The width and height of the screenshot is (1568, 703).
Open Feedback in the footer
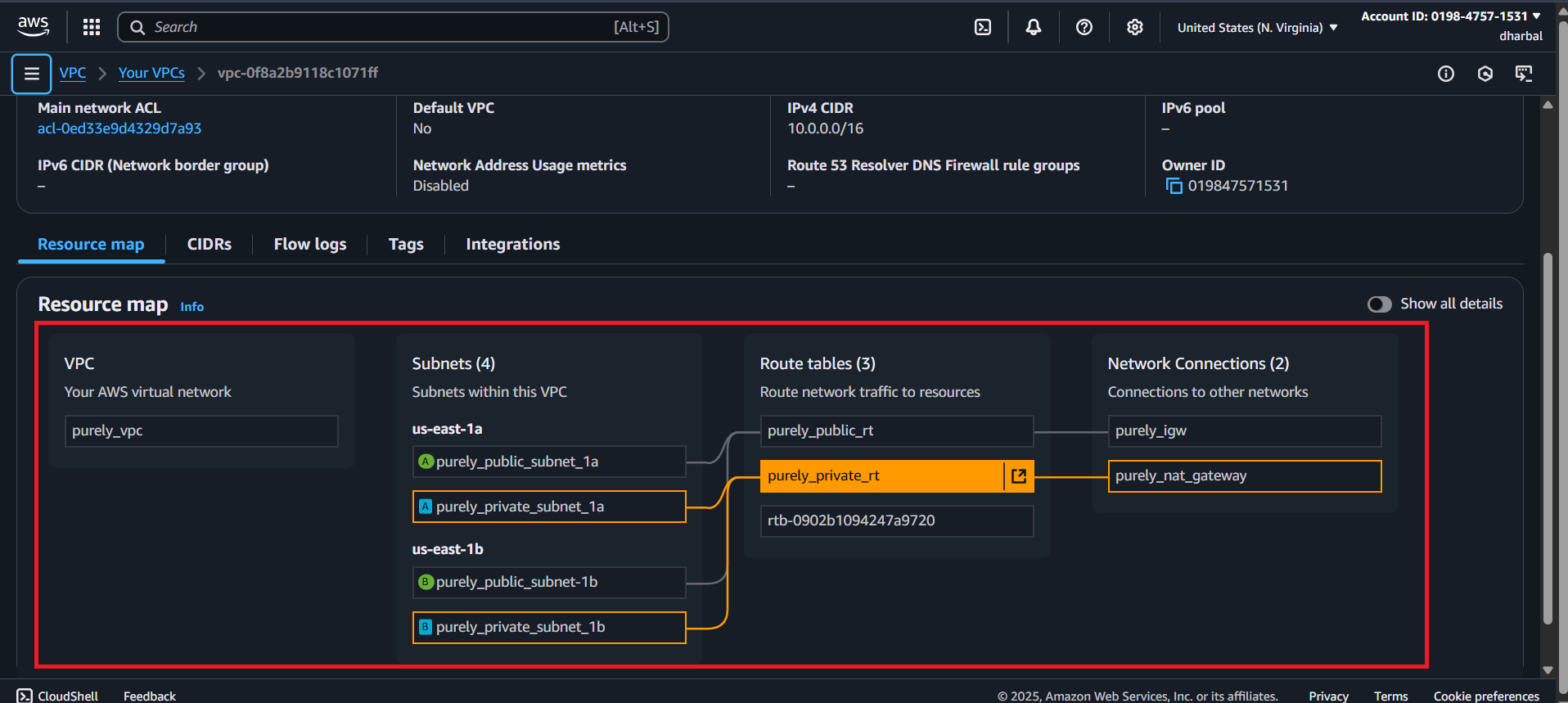pos(150,696)
